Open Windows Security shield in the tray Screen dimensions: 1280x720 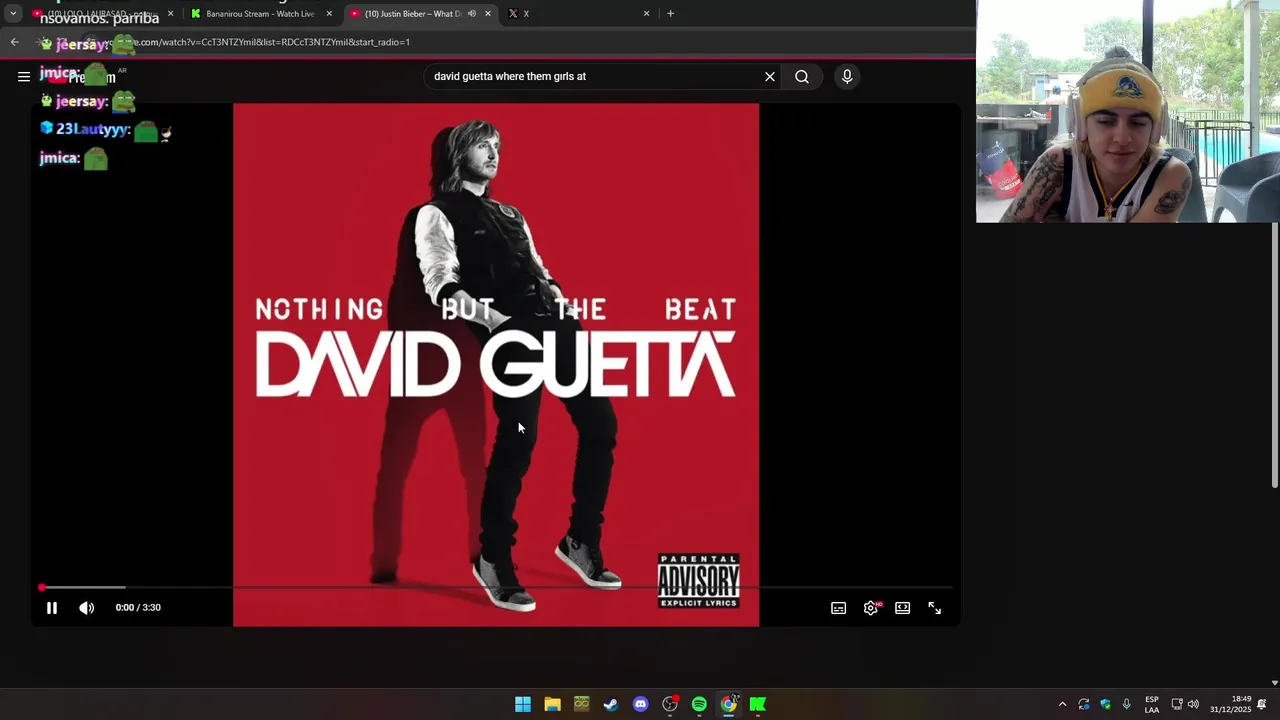click(1105, 704)
